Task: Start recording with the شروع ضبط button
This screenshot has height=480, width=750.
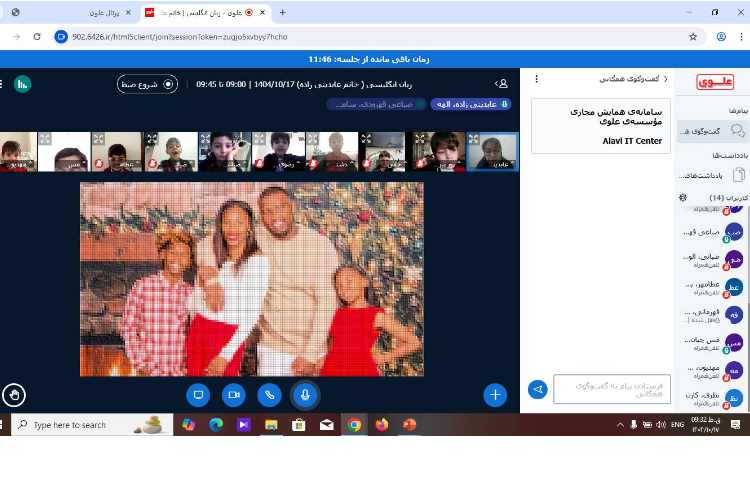Action: (x=147, y=84)
